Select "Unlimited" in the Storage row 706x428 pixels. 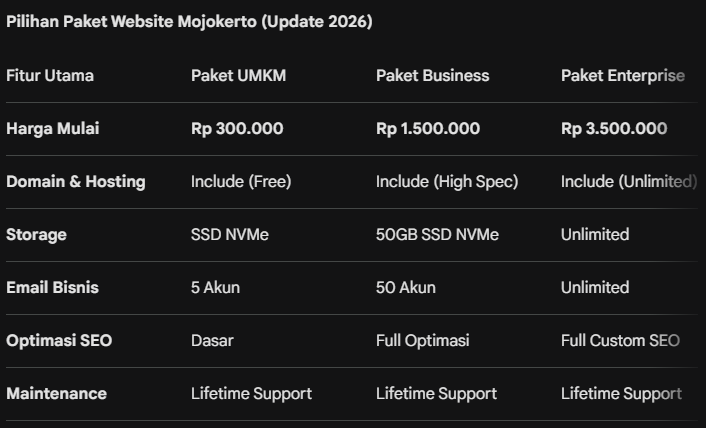coord(595,235)
